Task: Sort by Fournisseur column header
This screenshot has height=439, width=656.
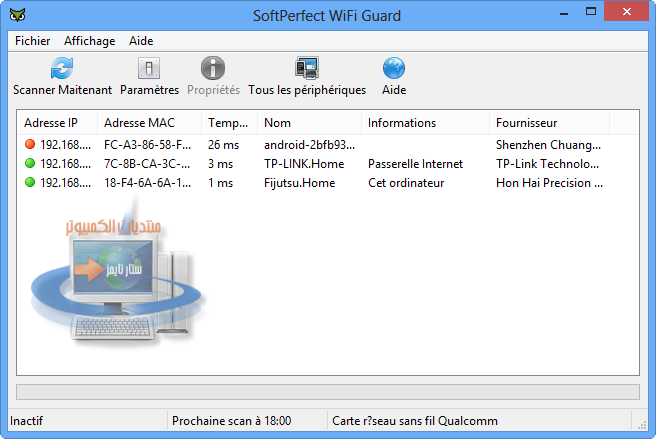Action: tap(549, 123)
